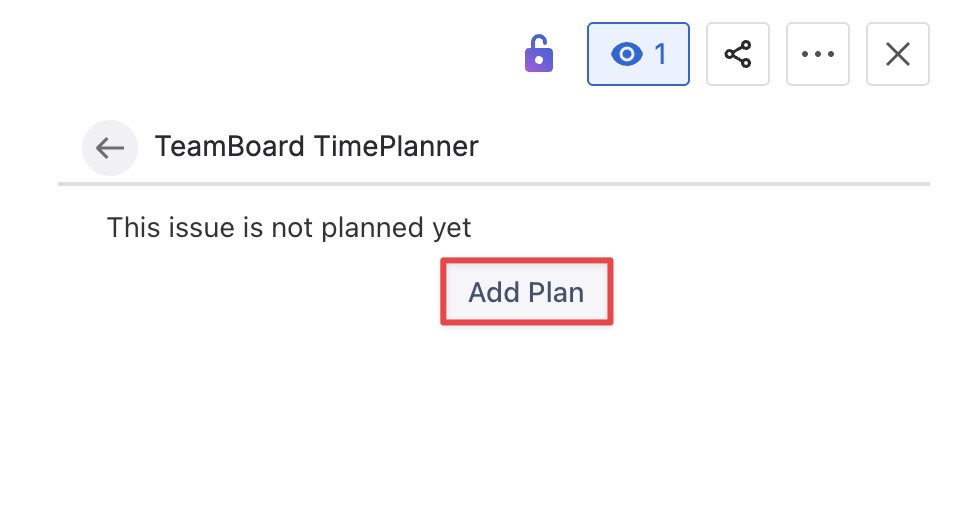972x522 pixels.
Task: Close the issue panel with X
Action: coord(898,54)
